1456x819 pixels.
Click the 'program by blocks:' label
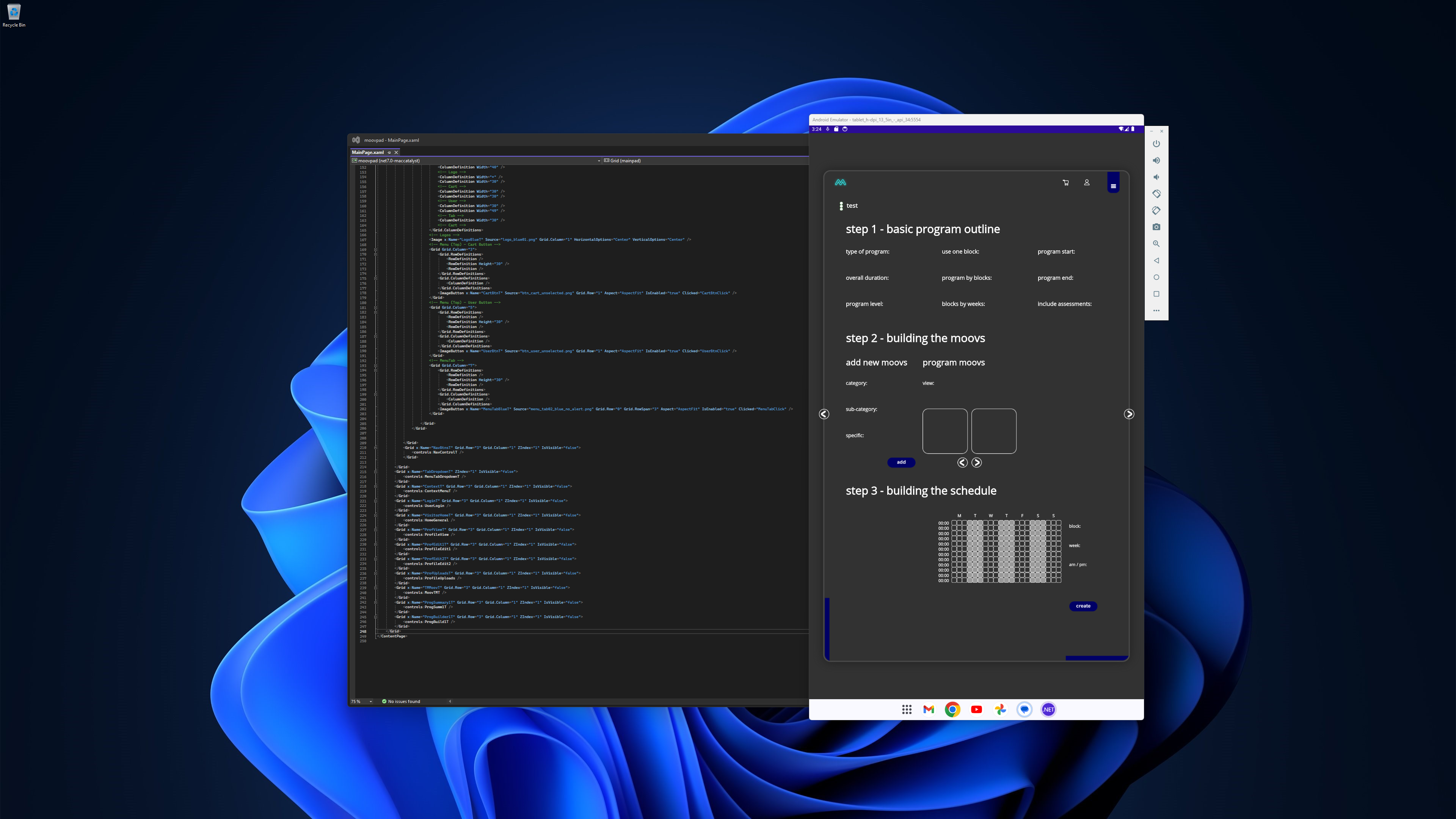[966, 278]
